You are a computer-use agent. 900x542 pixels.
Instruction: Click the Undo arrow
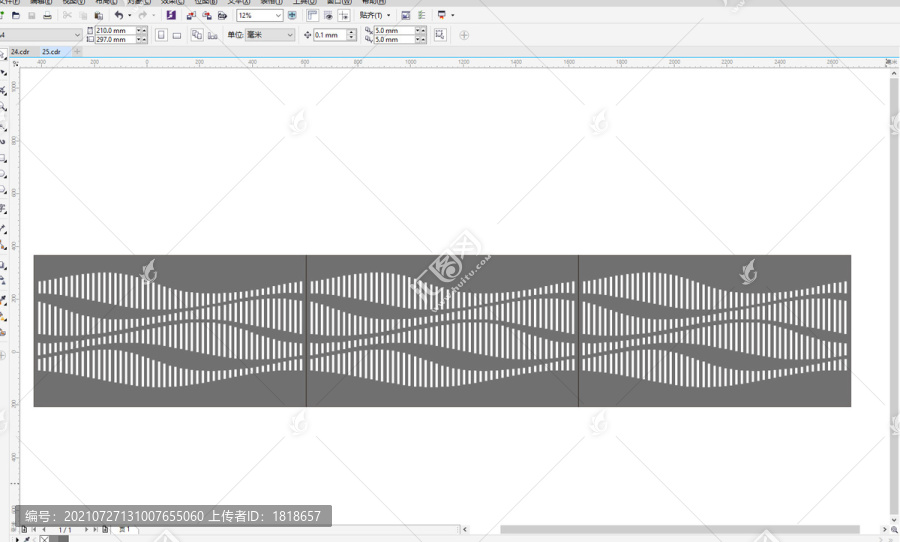coord(119,16)
